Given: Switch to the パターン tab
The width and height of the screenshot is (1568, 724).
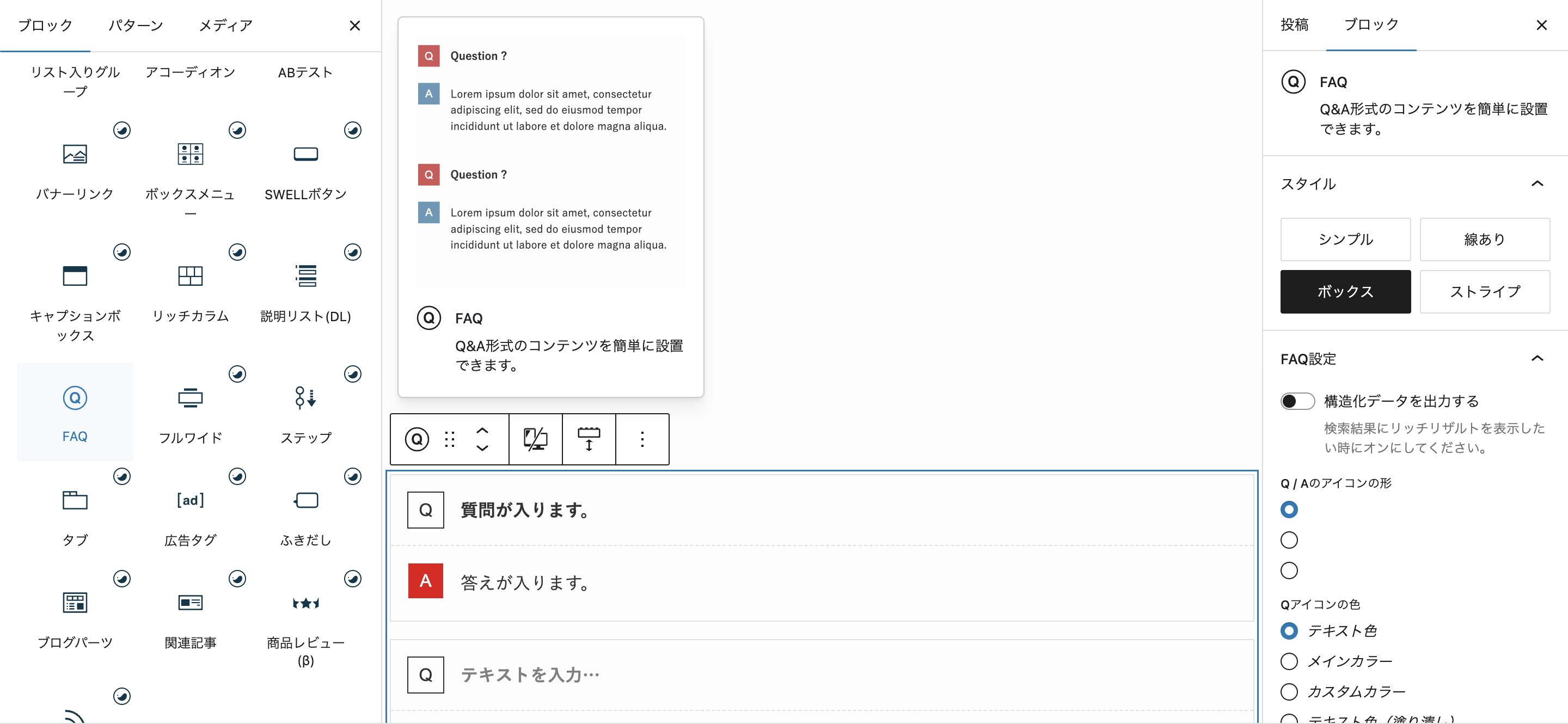Looking at the screenshot, I should [135, 26].
